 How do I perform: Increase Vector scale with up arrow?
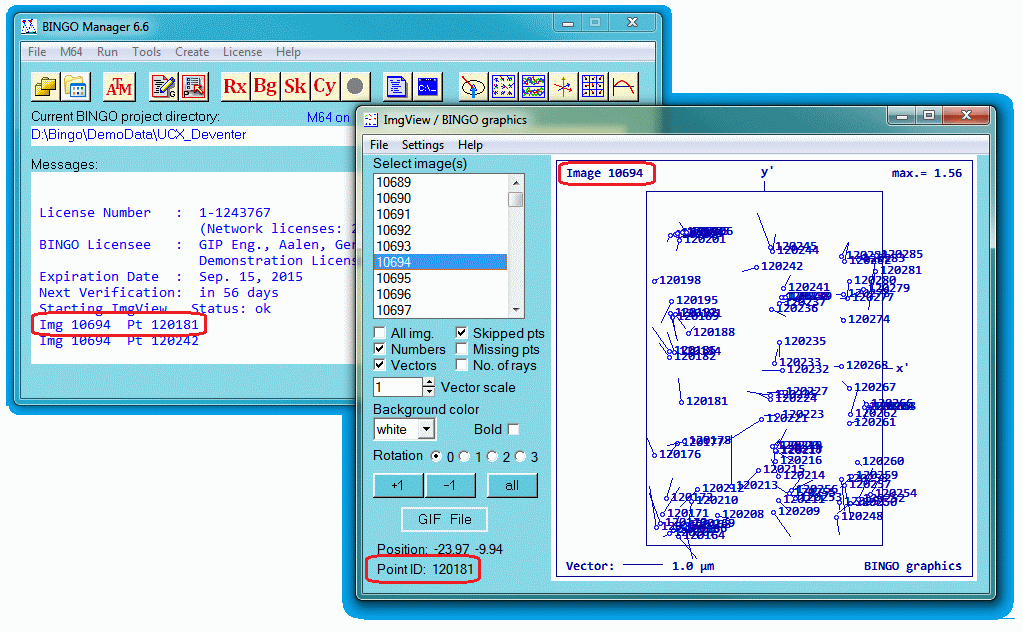[429, 383]
